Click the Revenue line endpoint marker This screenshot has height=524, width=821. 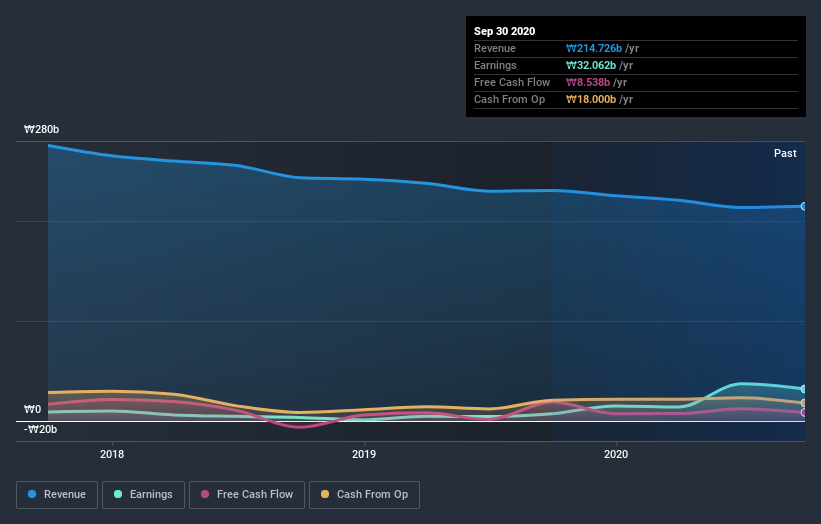click(804, 207)
